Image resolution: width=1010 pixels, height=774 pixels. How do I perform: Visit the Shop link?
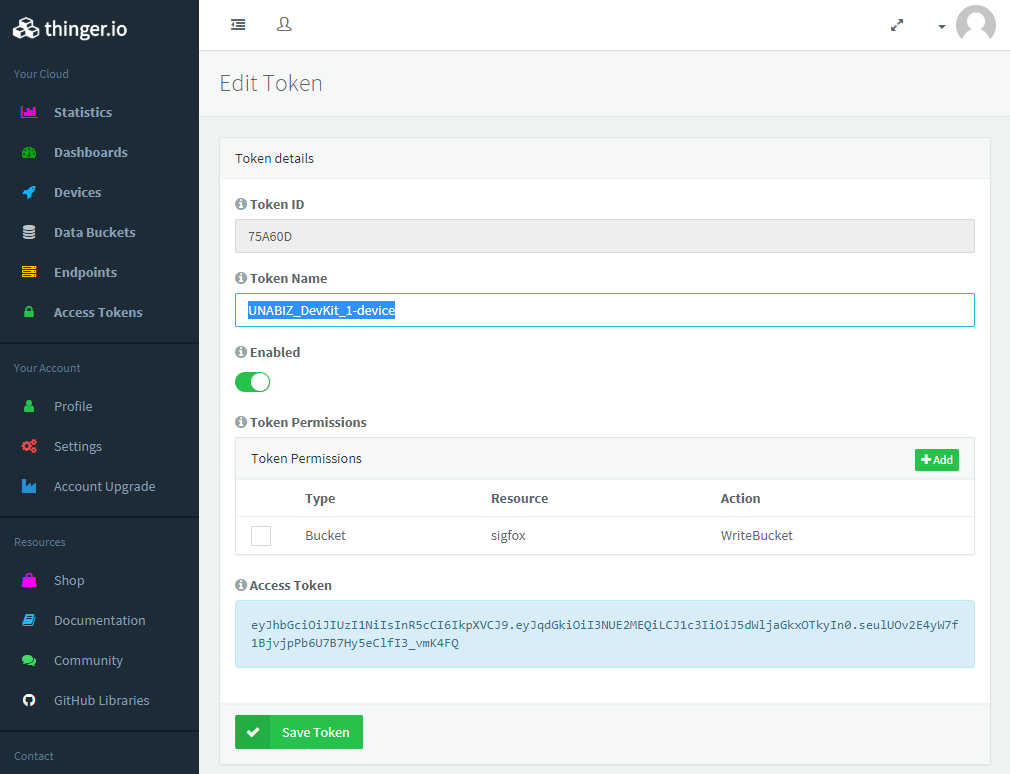click(x=69, y=580)
